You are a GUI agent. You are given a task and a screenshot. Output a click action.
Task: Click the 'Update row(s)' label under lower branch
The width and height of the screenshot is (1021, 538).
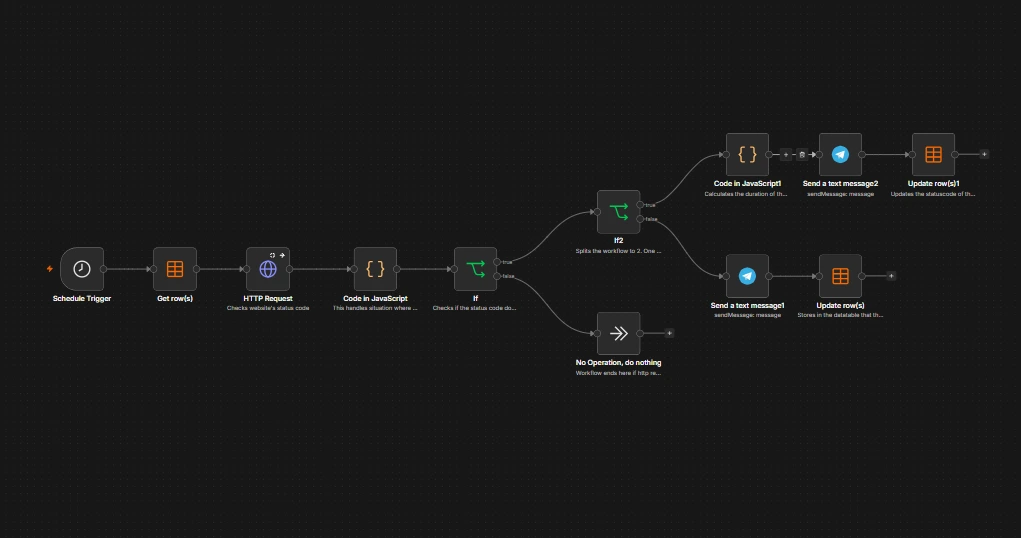(840, 305)
